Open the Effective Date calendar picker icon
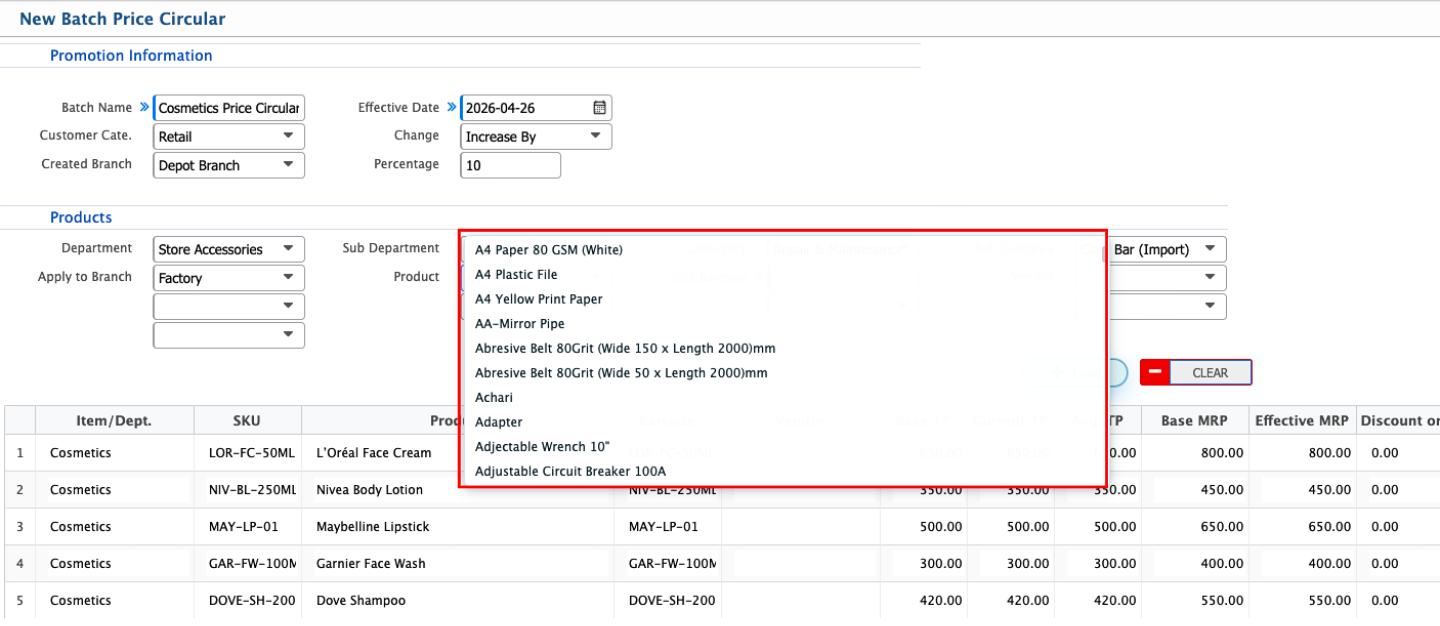1440x626 pixels. [x=599, y=108]
